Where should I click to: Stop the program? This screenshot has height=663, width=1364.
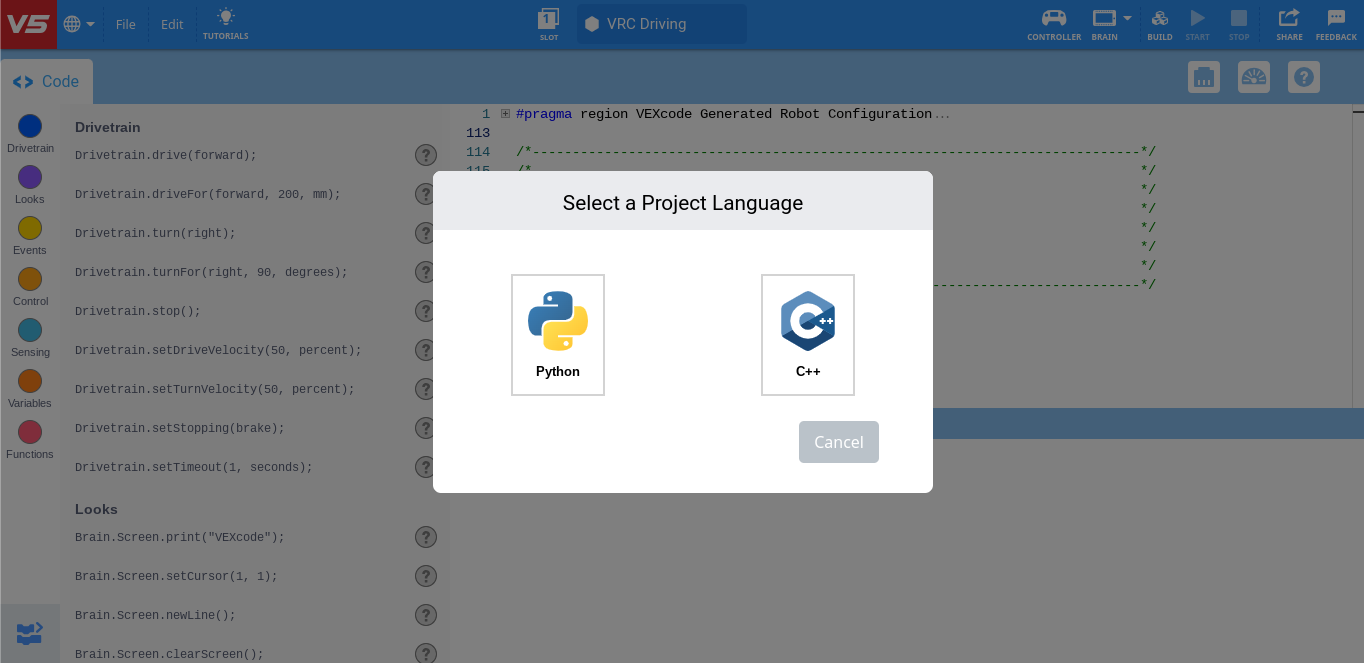pyautogui.click(x=1239, y=24)
